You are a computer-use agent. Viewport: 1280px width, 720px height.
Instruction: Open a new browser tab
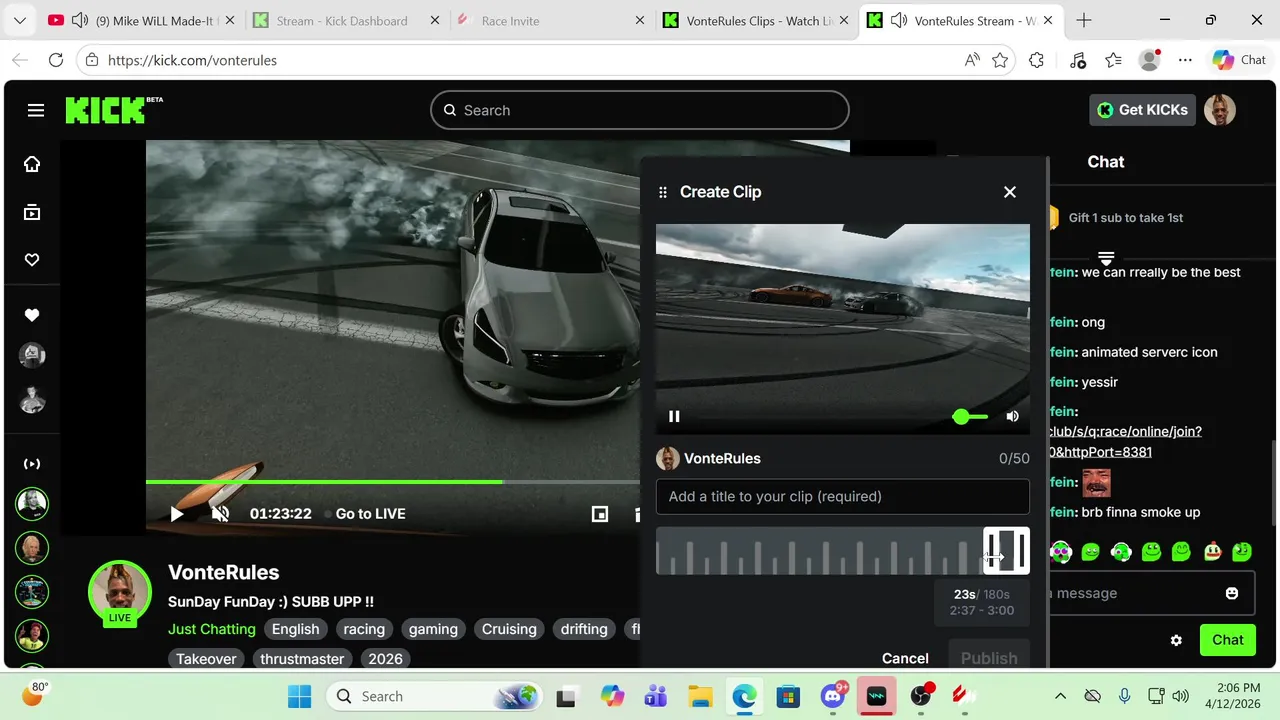[1084, 21]
